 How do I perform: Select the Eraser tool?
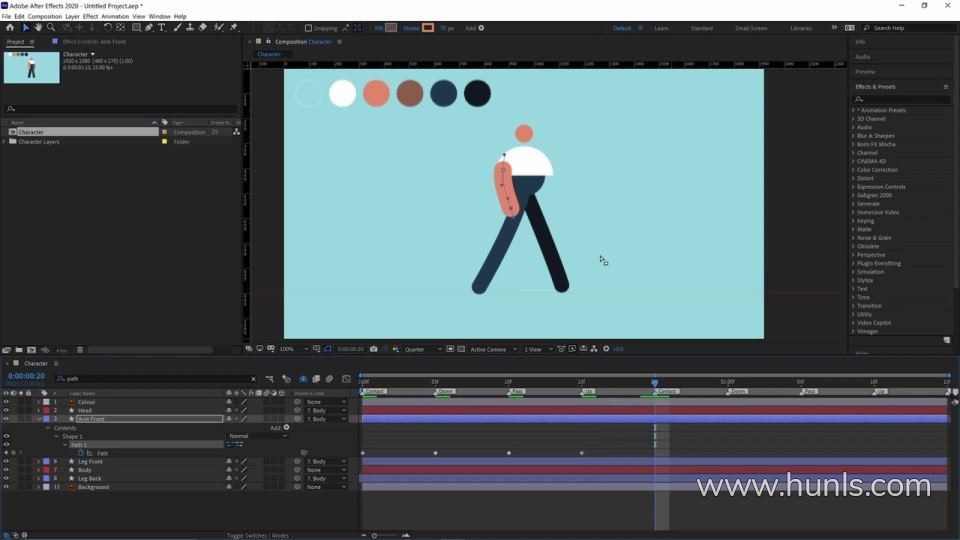[205, 28]
